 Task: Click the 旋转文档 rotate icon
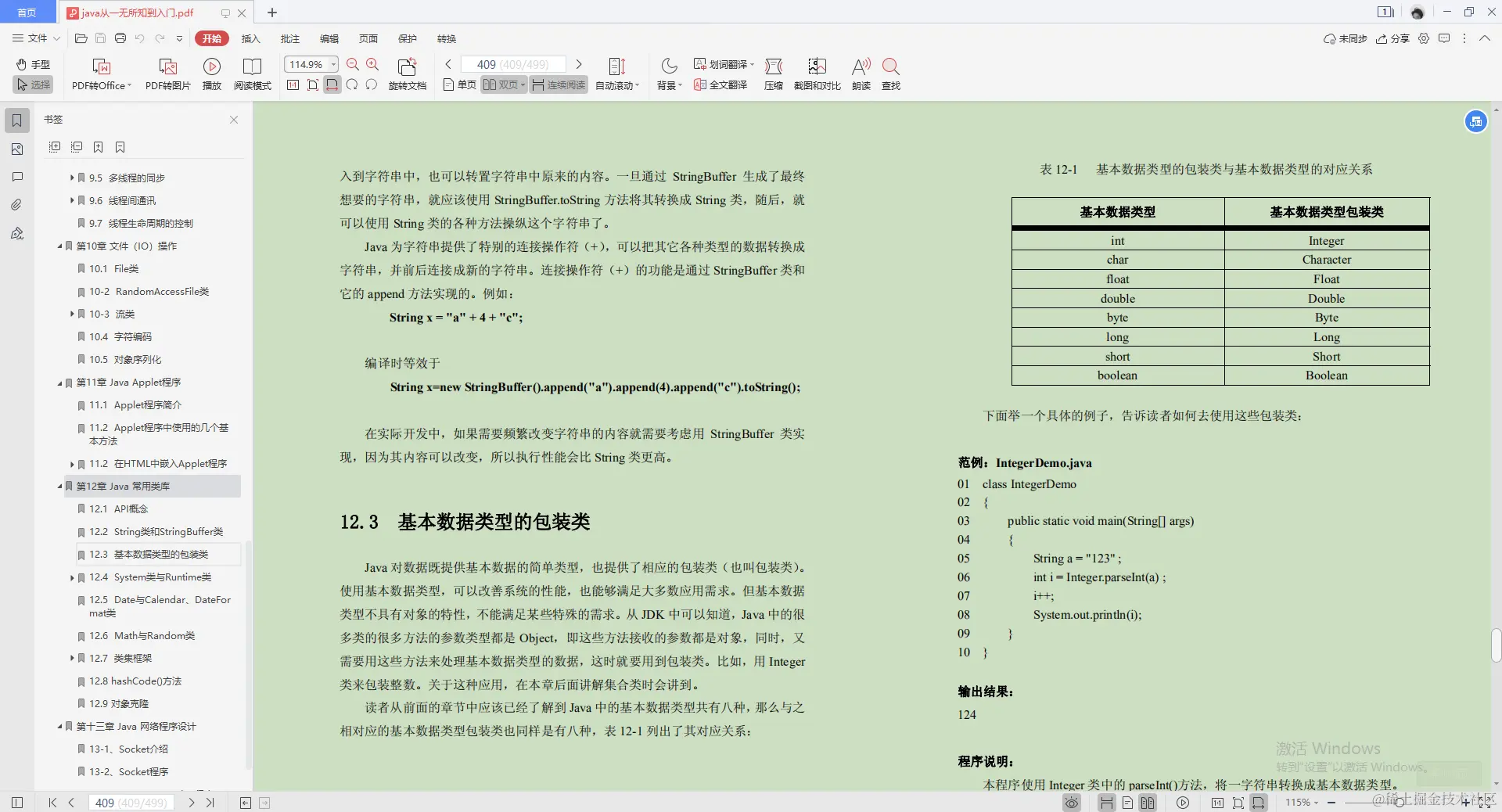407,74
